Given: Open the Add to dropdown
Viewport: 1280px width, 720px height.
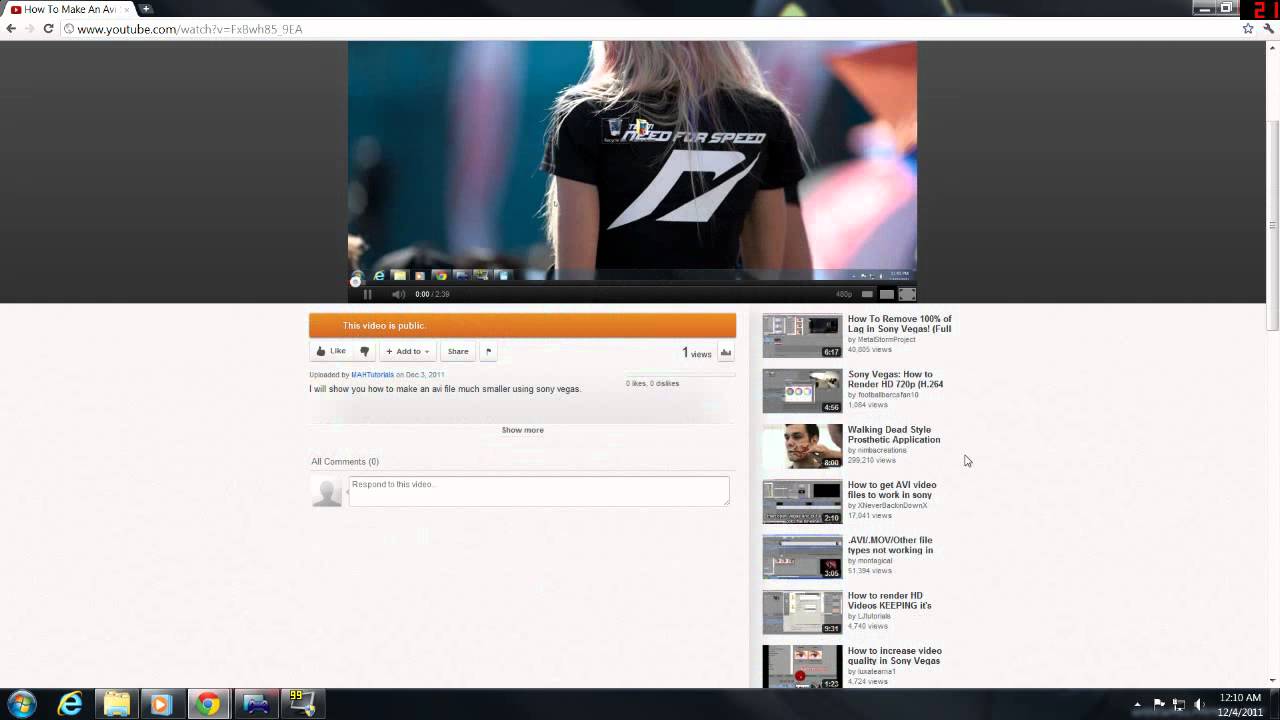Looking at the screenshot, I should click(407, 351).
